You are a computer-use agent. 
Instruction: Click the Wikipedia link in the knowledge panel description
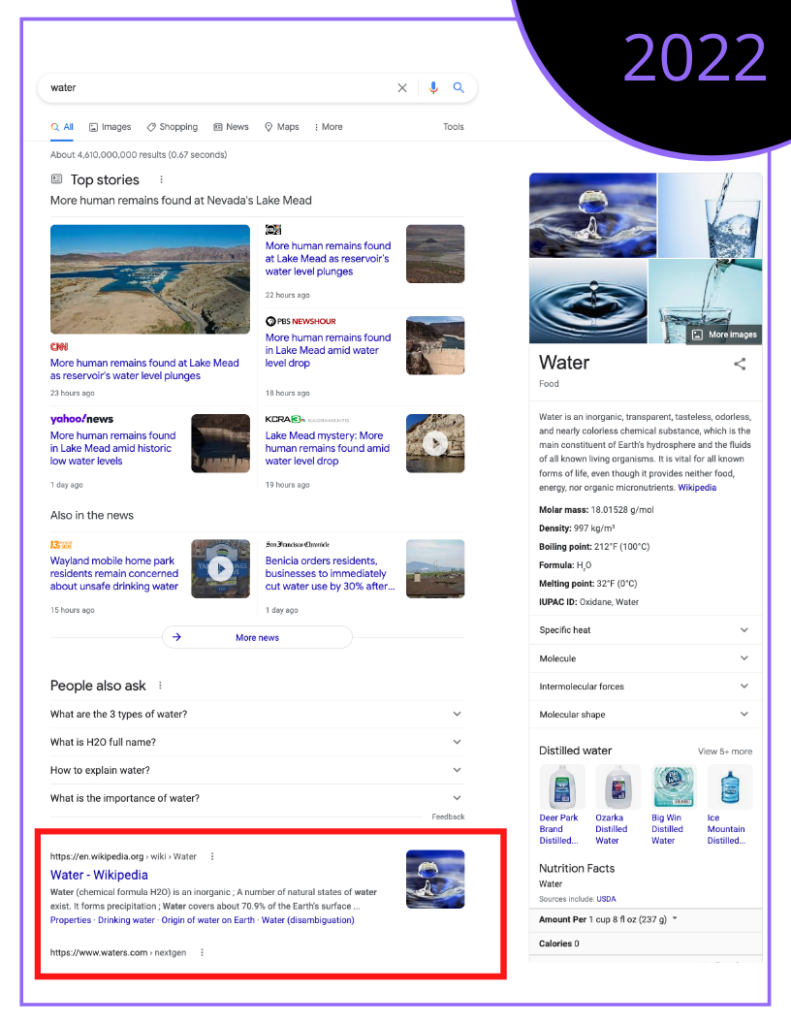click(x=697, y=487)
